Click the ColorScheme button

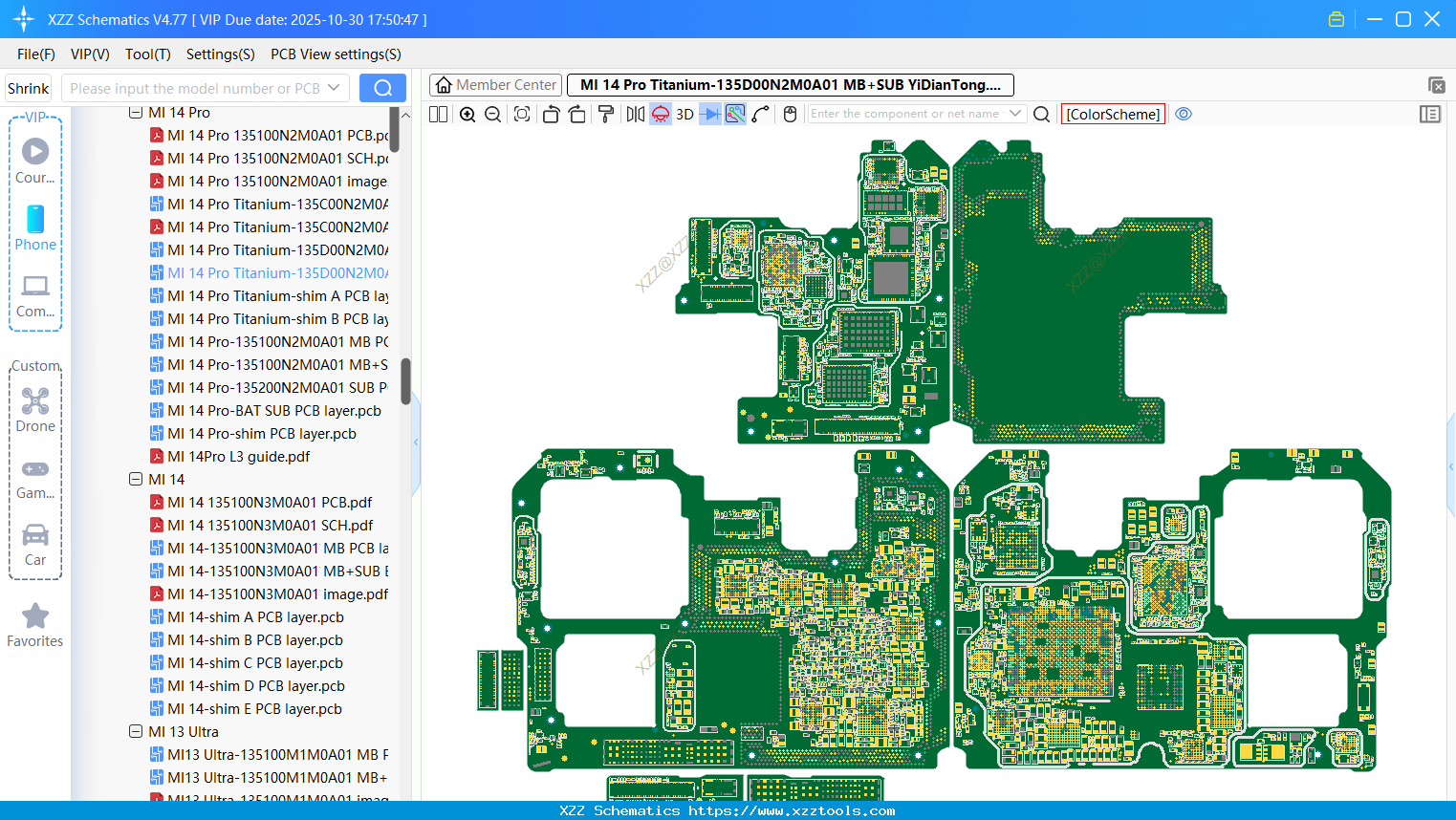1113,115
